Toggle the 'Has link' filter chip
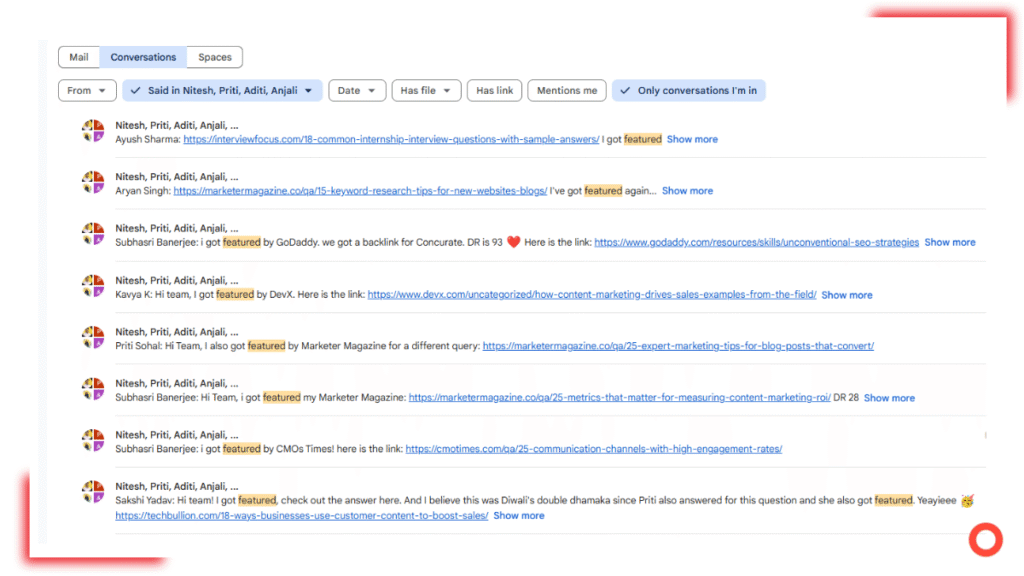 (x=494, y=91)
